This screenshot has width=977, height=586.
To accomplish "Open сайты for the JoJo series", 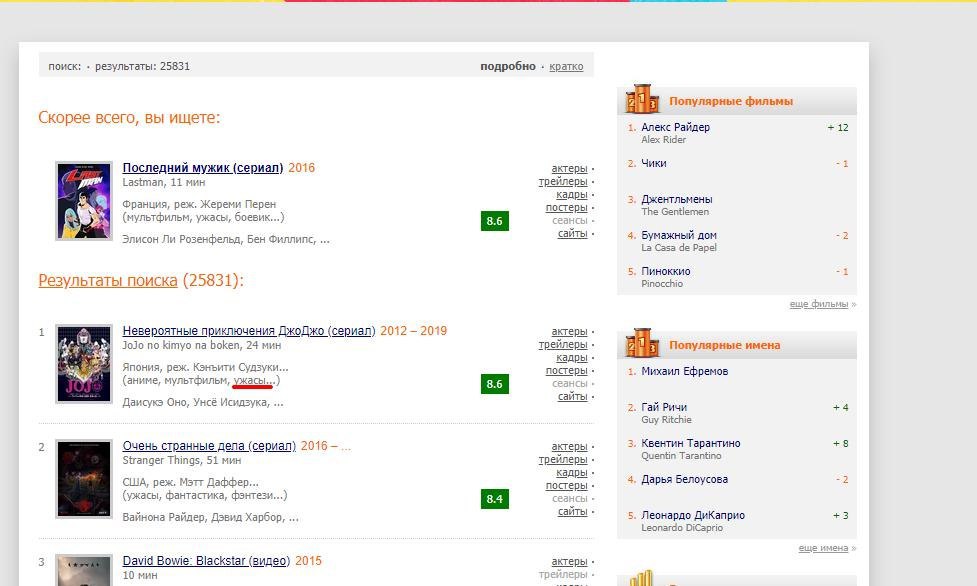I will 573,396.
